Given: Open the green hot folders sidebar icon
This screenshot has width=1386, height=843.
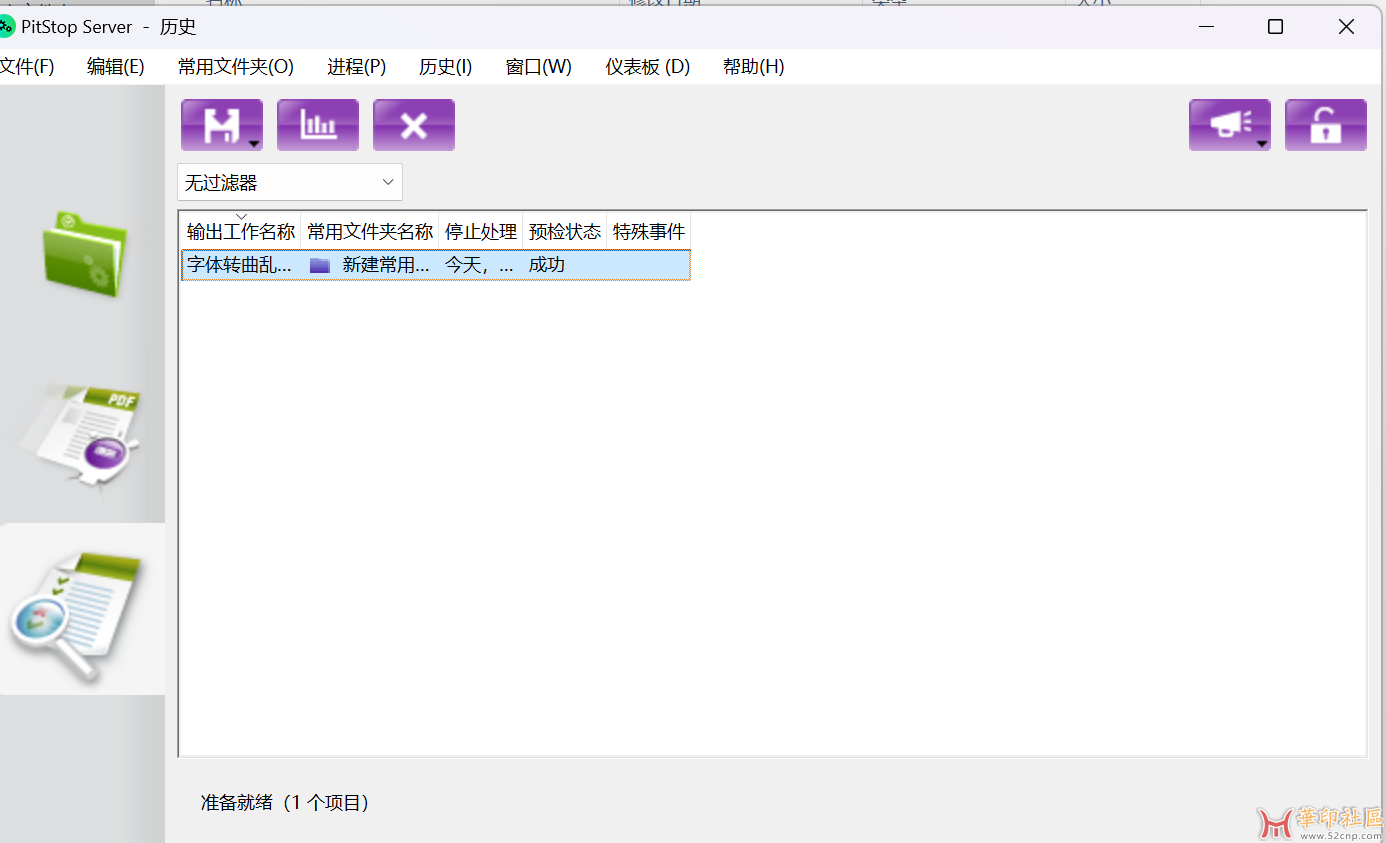Looking at the screenshot, I should [84, 254].
